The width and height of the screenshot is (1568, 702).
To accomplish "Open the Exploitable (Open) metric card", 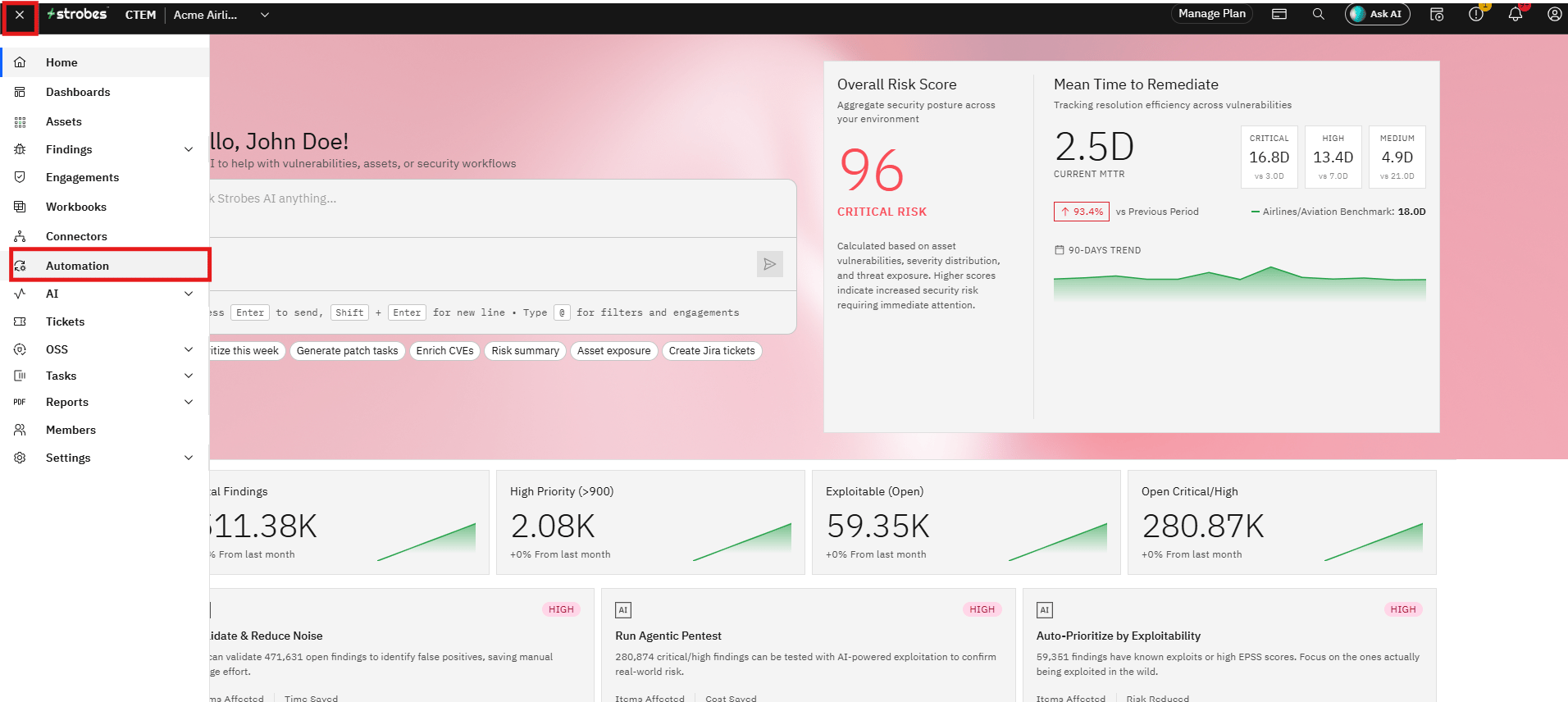I will (966, 522).
